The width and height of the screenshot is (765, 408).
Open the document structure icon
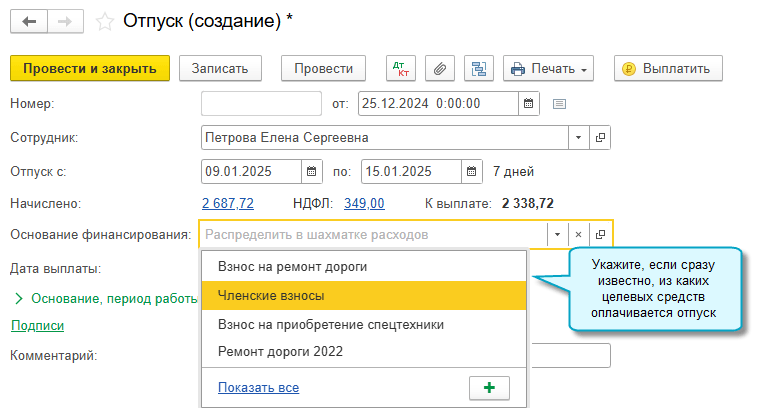tap(478, 69)
